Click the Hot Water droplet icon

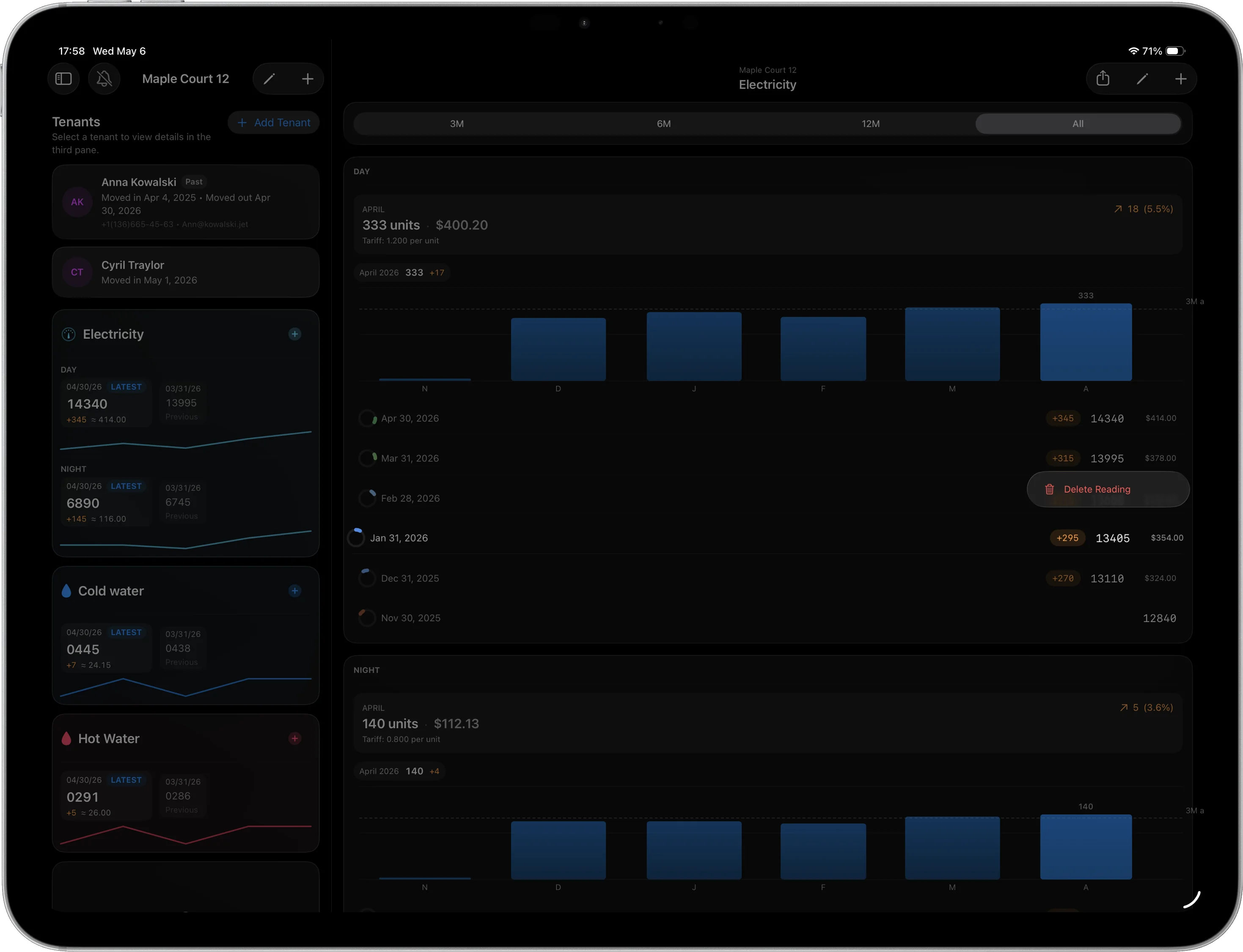pos(66,738)
